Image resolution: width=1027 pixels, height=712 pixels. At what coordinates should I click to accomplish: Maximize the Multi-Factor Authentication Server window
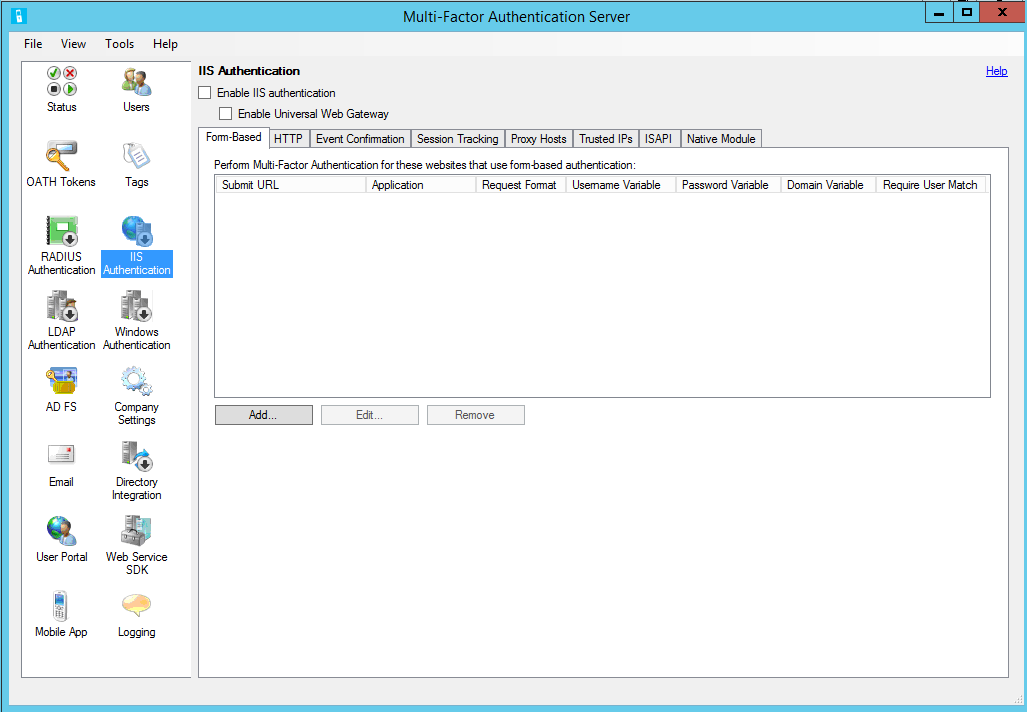point(967,12)
